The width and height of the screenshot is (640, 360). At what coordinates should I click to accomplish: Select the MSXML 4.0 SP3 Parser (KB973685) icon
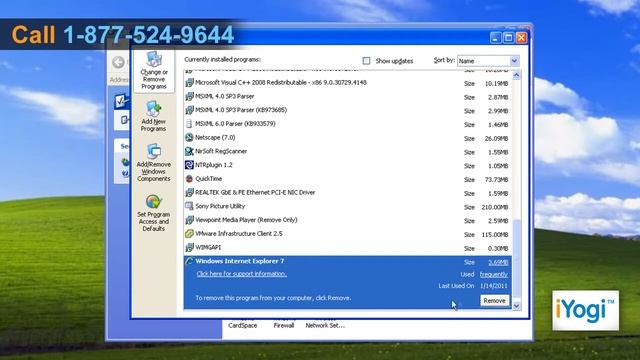pos(189,110)
